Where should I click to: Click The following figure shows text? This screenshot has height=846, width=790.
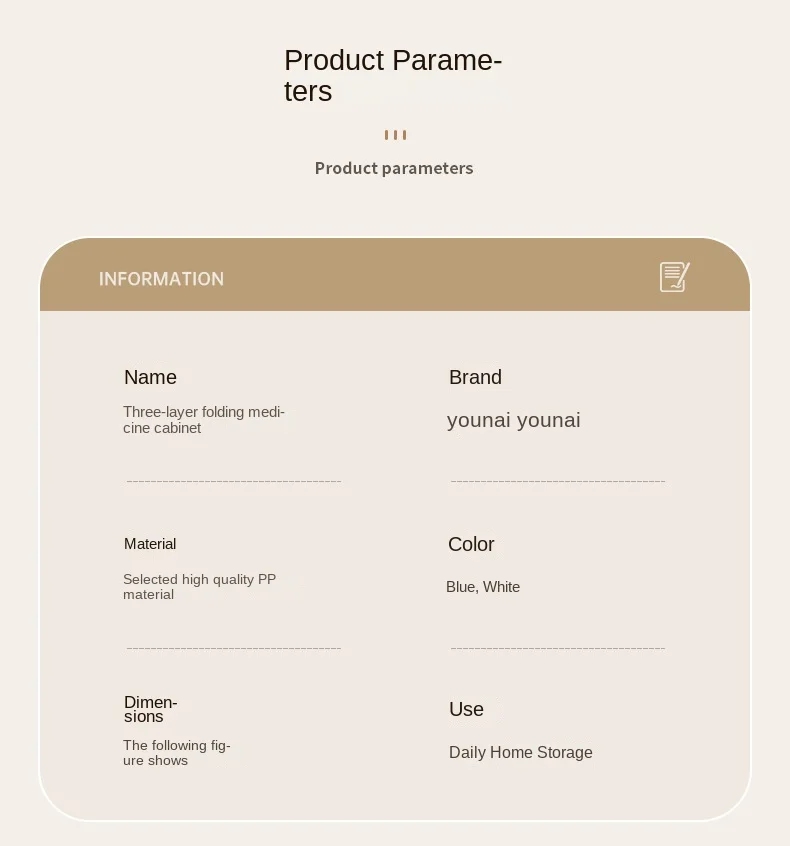click(177, 753)
